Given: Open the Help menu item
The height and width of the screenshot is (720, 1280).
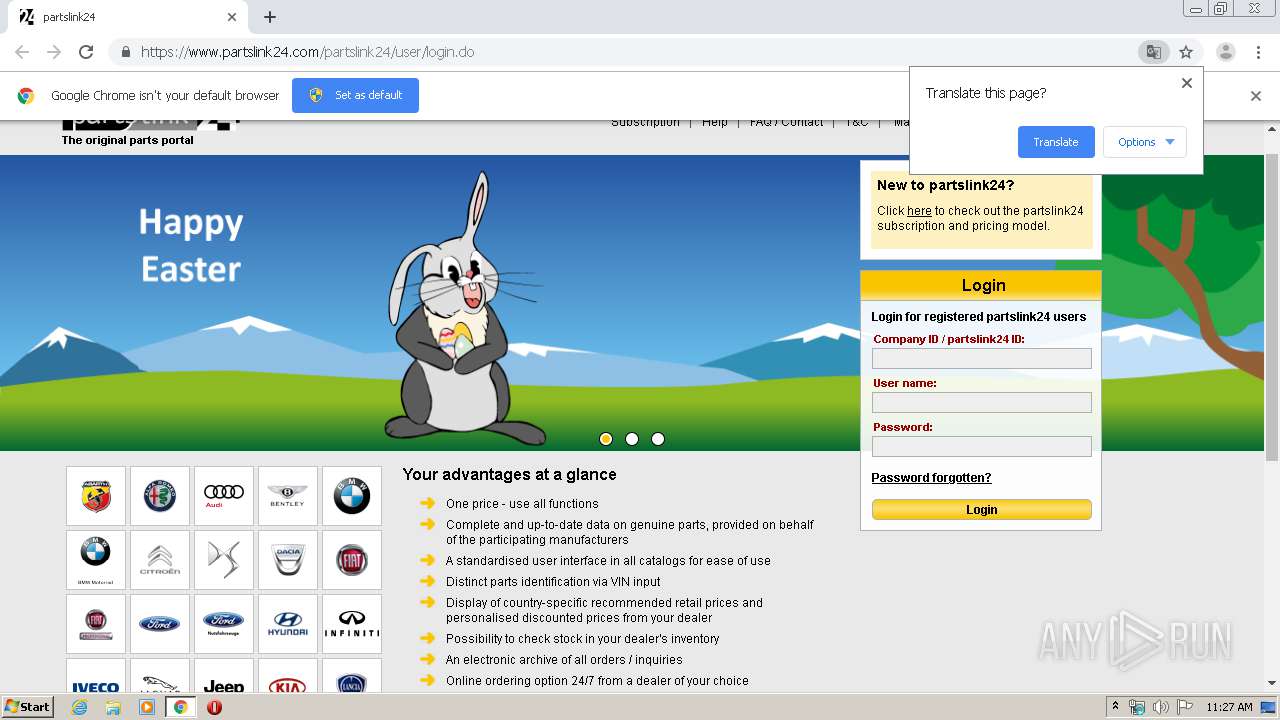Looking at the screenshot, I should click(x=715, y=122).
